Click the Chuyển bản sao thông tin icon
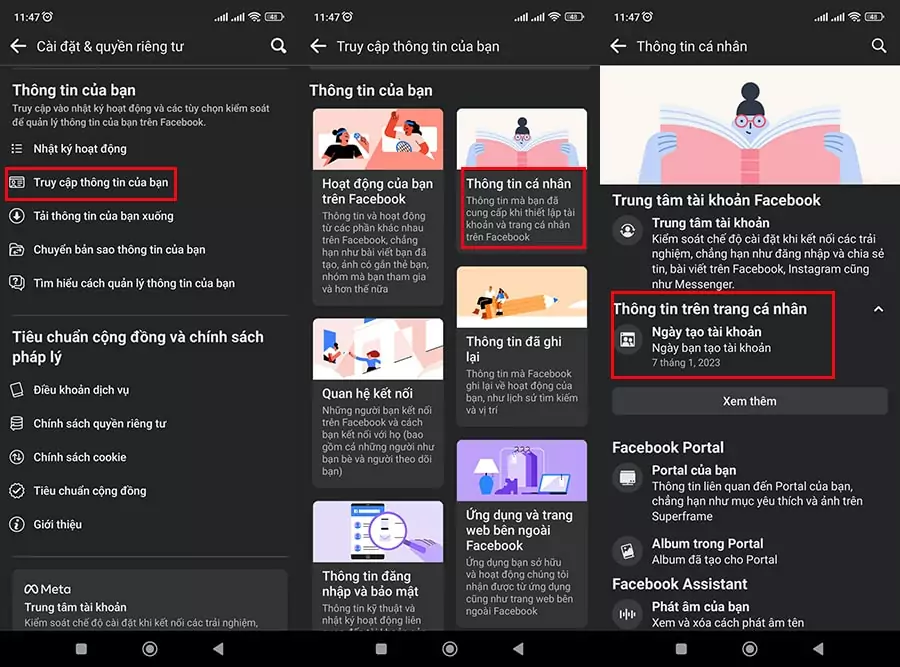The width and height of the screenshot is (900, 667). (x=17, y=250)
